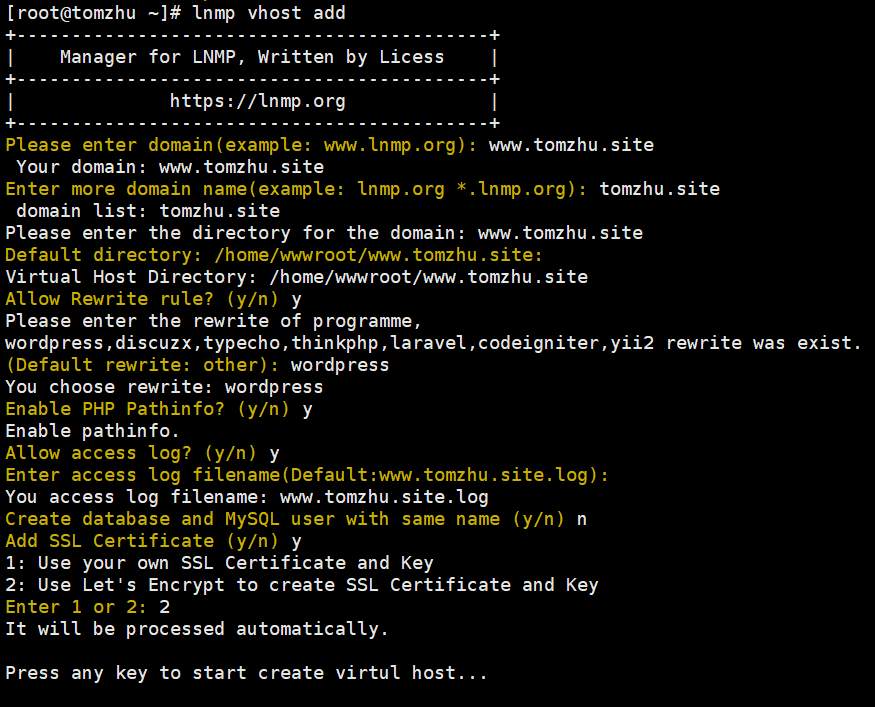Image resolution: width=875 pixels, height=707 pixels.
Task: Click the entered domain www.tomzhu.site
Action: pyautogui.click(x=571, y=145)
